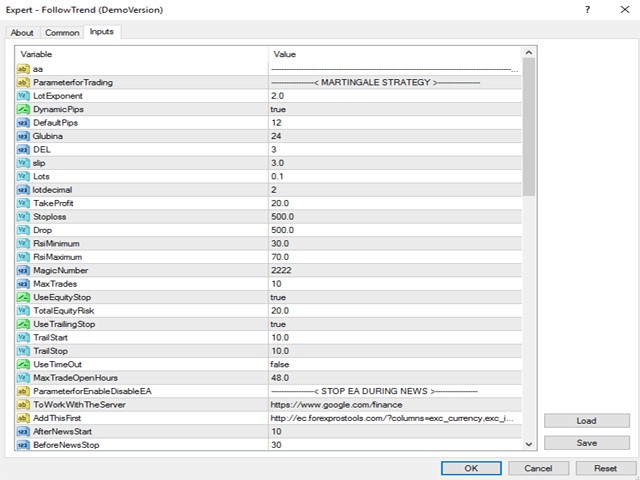Click the string icon beside aa variable
The width and height of the screenshot is (640, 480).
click(x=23, y=69)
